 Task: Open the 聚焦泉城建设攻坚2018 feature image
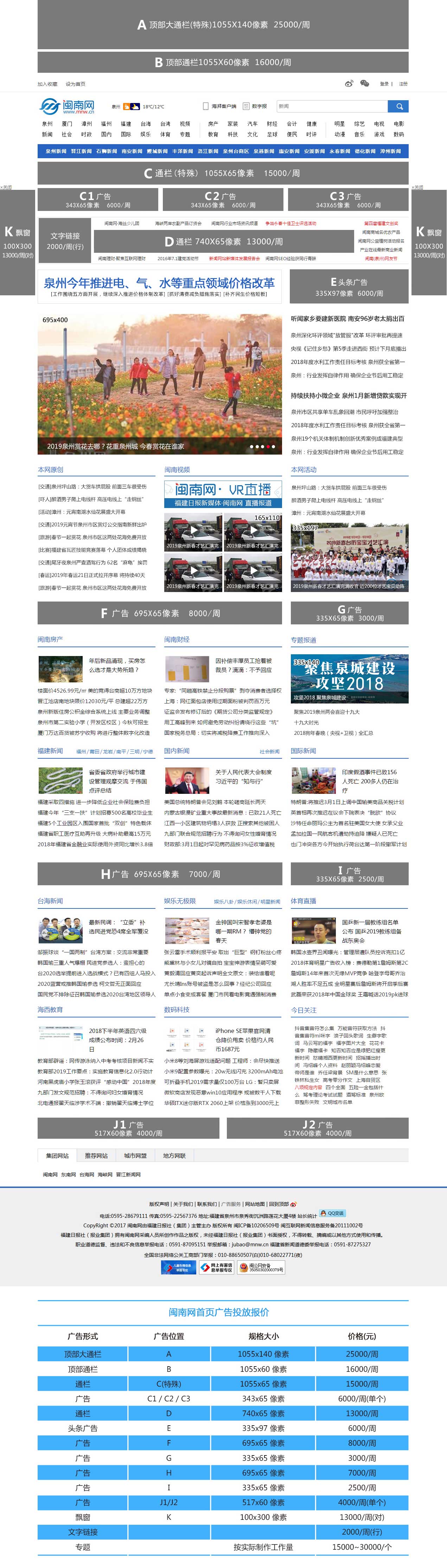(350, 678)
